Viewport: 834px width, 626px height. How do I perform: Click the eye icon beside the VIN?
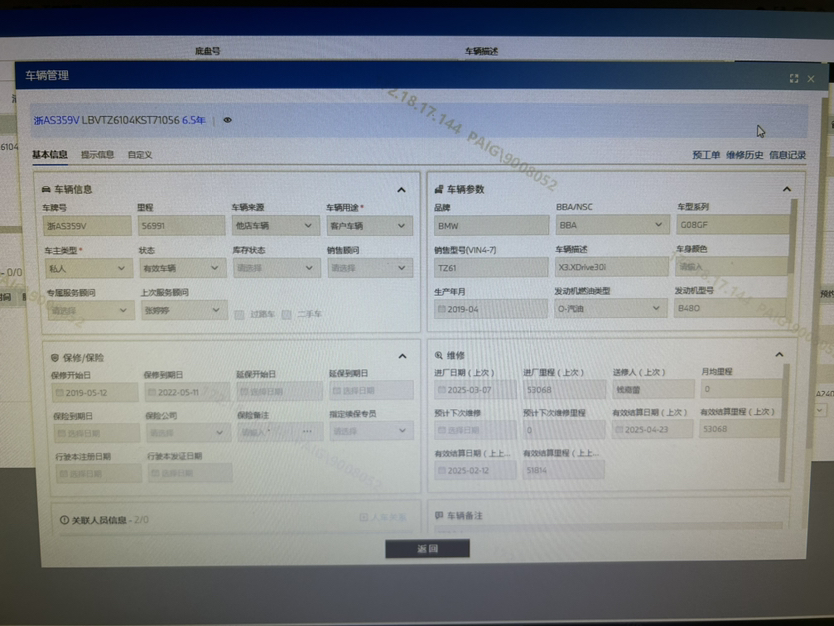point(227,120)
